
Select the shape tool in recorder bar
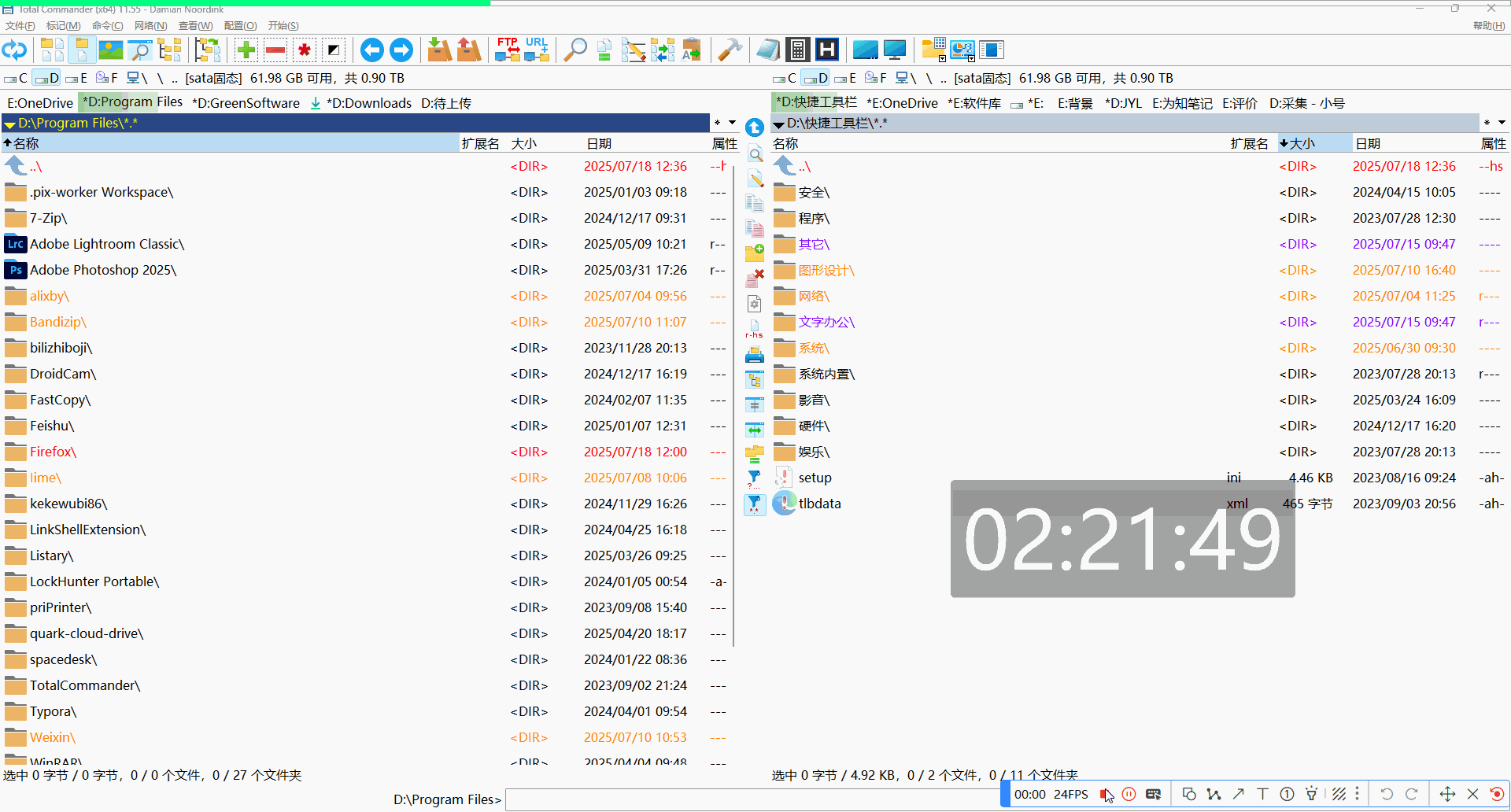[1189, 794]
